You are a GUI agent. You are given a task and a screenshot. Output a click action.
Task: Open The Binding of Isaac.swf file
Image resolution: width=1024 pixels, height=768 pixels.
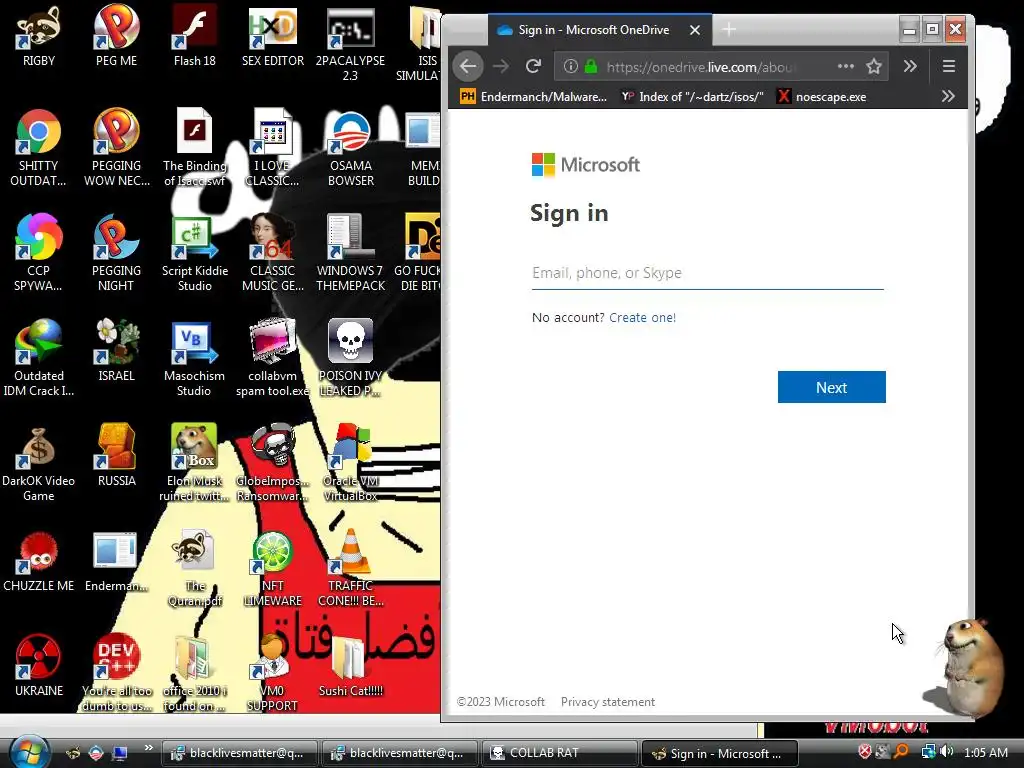click(x=195, y=148)
